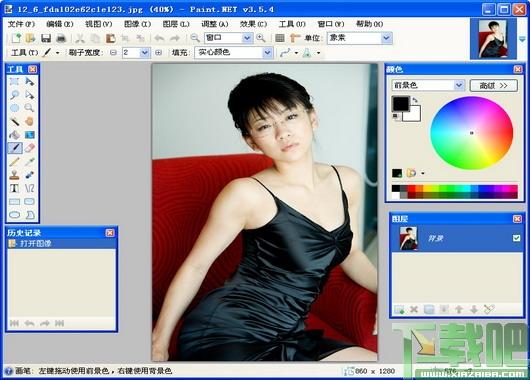The image size is (530, 380).
Task: Open the 编辑 menu
Action: (59, 24)
